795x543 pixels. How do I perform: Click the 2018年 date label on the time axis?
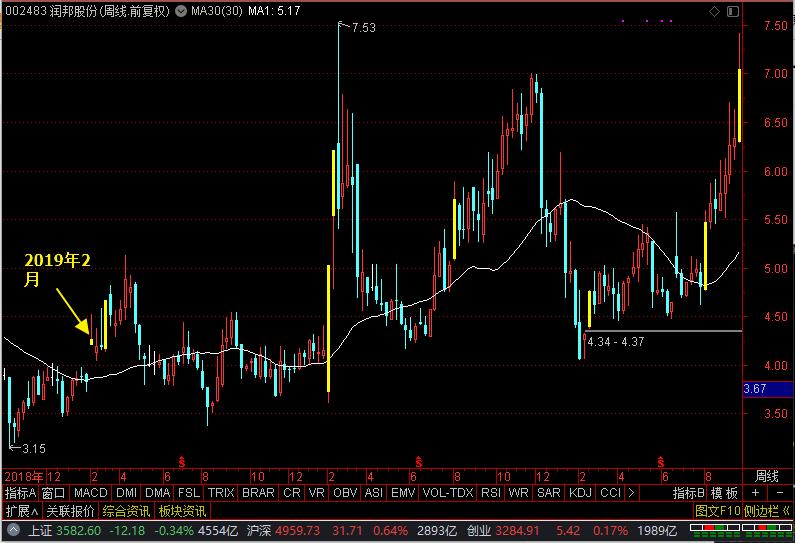tap(24, 477)
